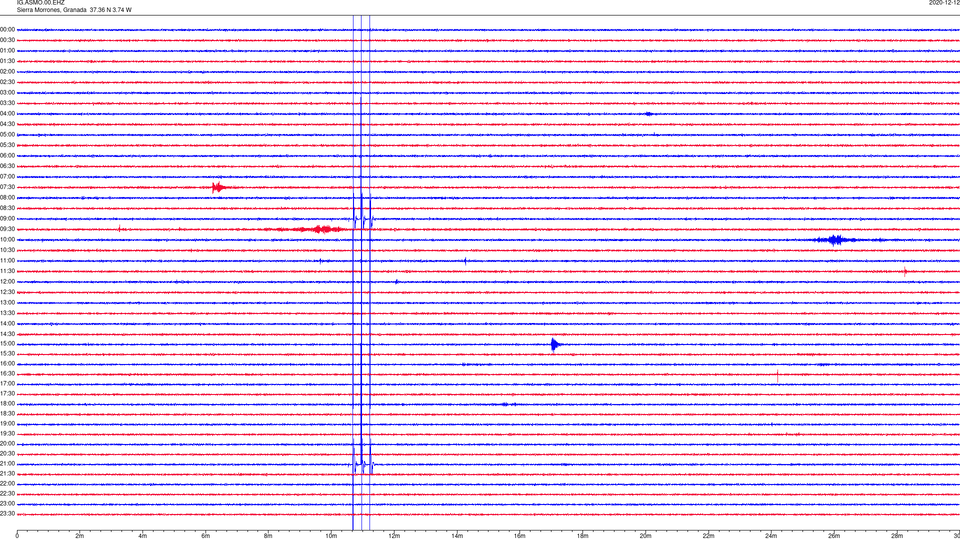Viewport: 960px width, 540px height.
Task: Click the 10m tick on the minute axis
Action: pos(331,536)
